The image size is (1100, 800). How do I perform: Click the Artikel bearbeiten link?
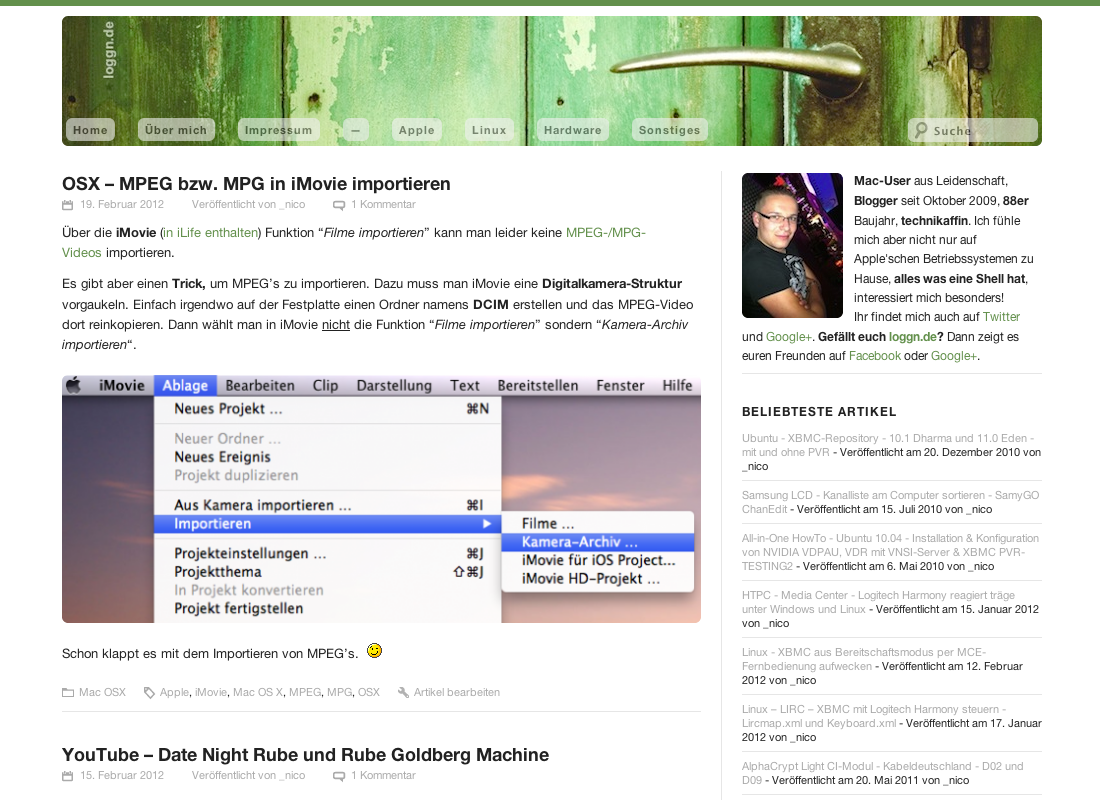pyautogui.click(x=457, y=693)
